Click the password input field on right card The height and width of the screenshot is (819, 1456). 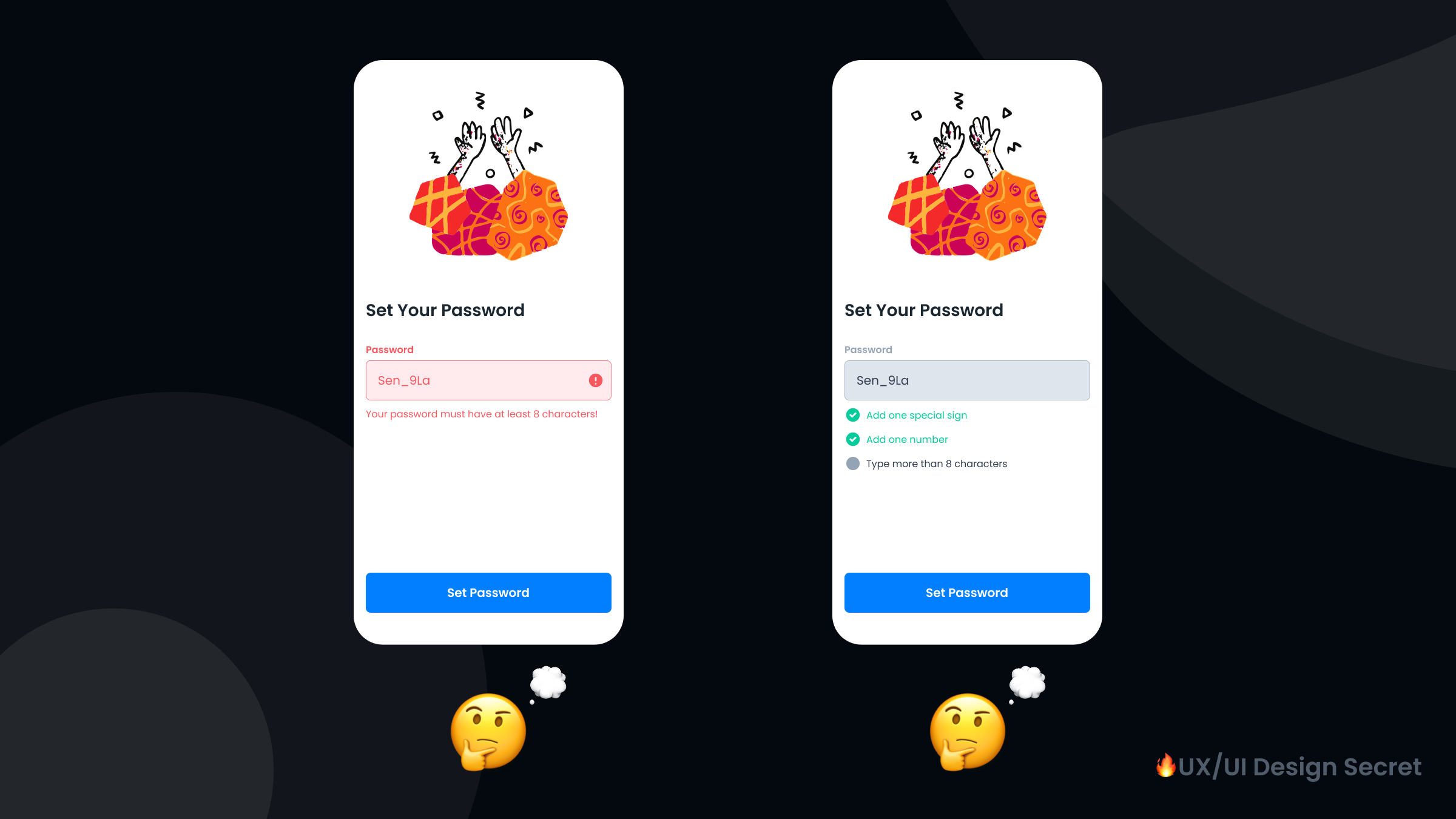coord(967,380)
